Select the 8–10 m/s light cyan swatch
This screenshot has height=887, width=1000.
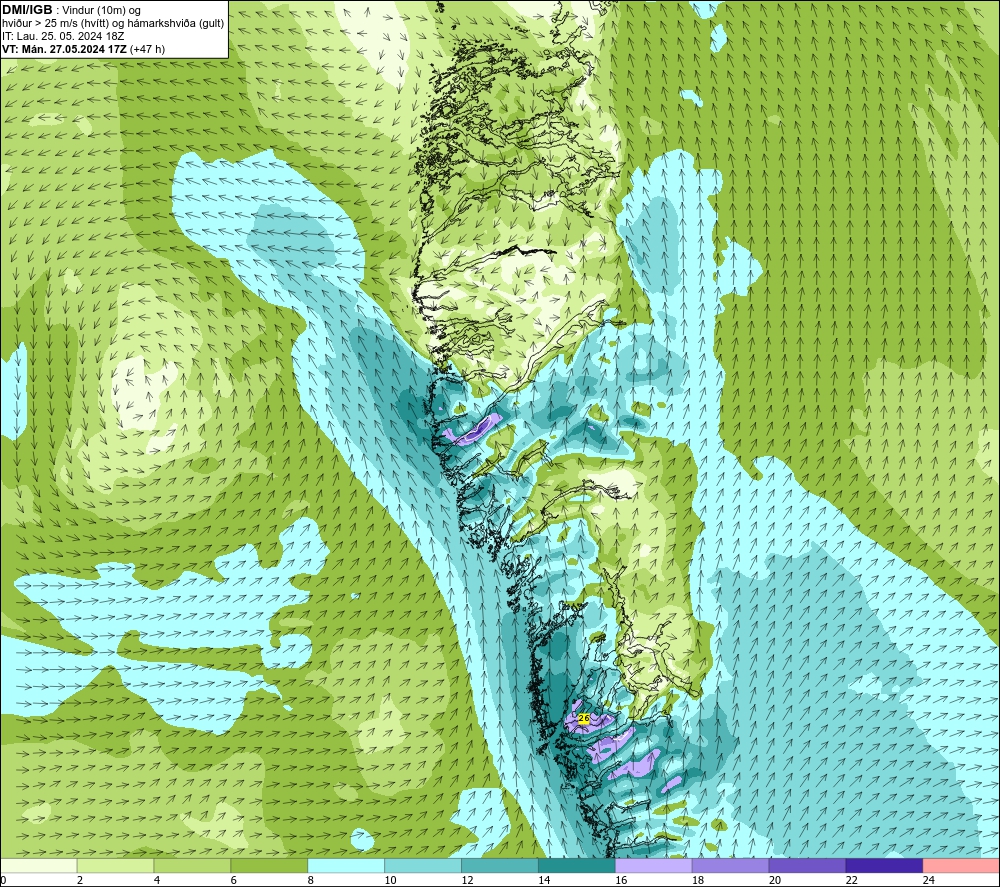pyautogui.click(x=346, y=865)
